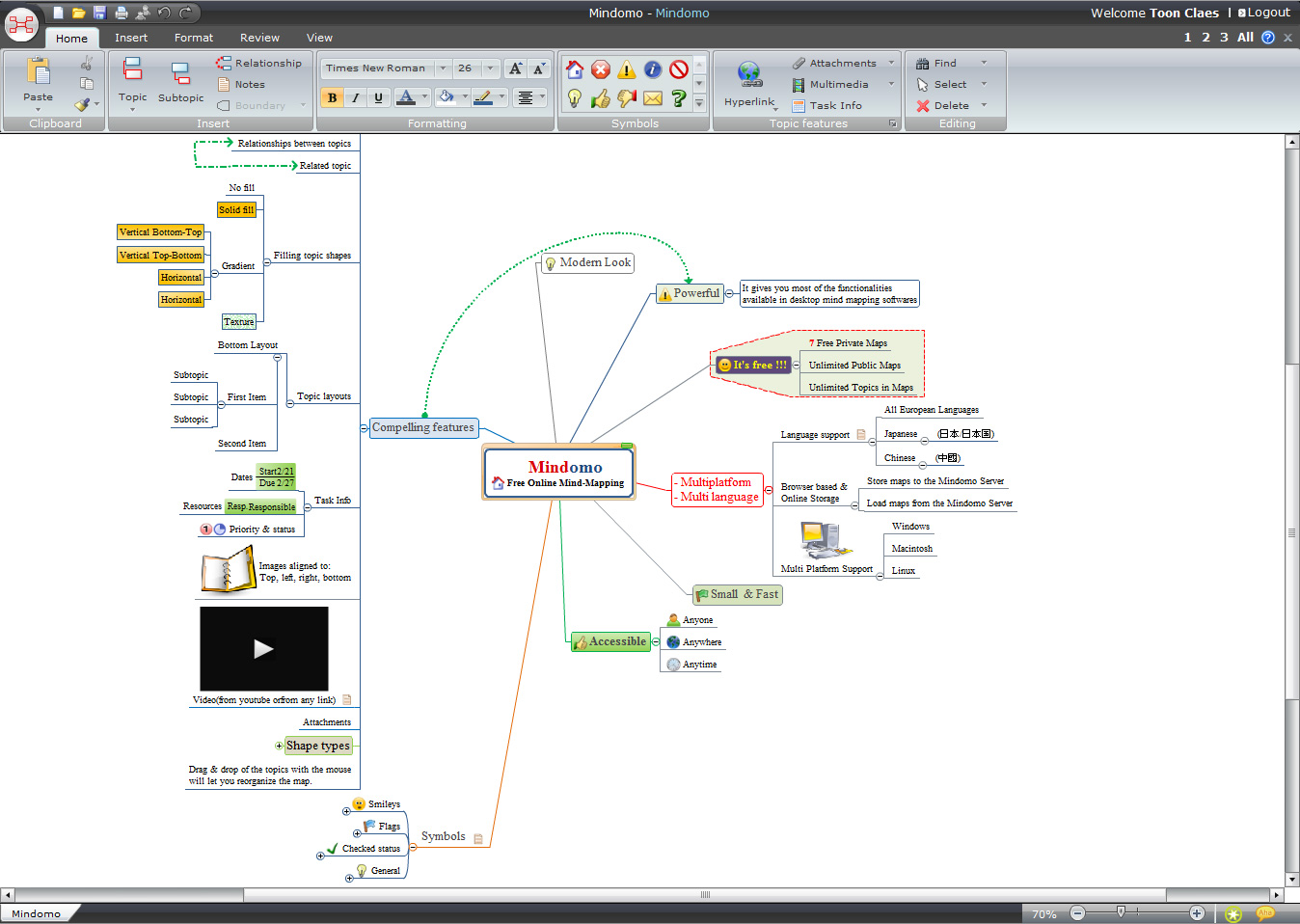The height and width of the screenshot is (924, 1300).
Task: Insert a Relationship between topics
Action: pyautogui.click(x=258, y=63)
